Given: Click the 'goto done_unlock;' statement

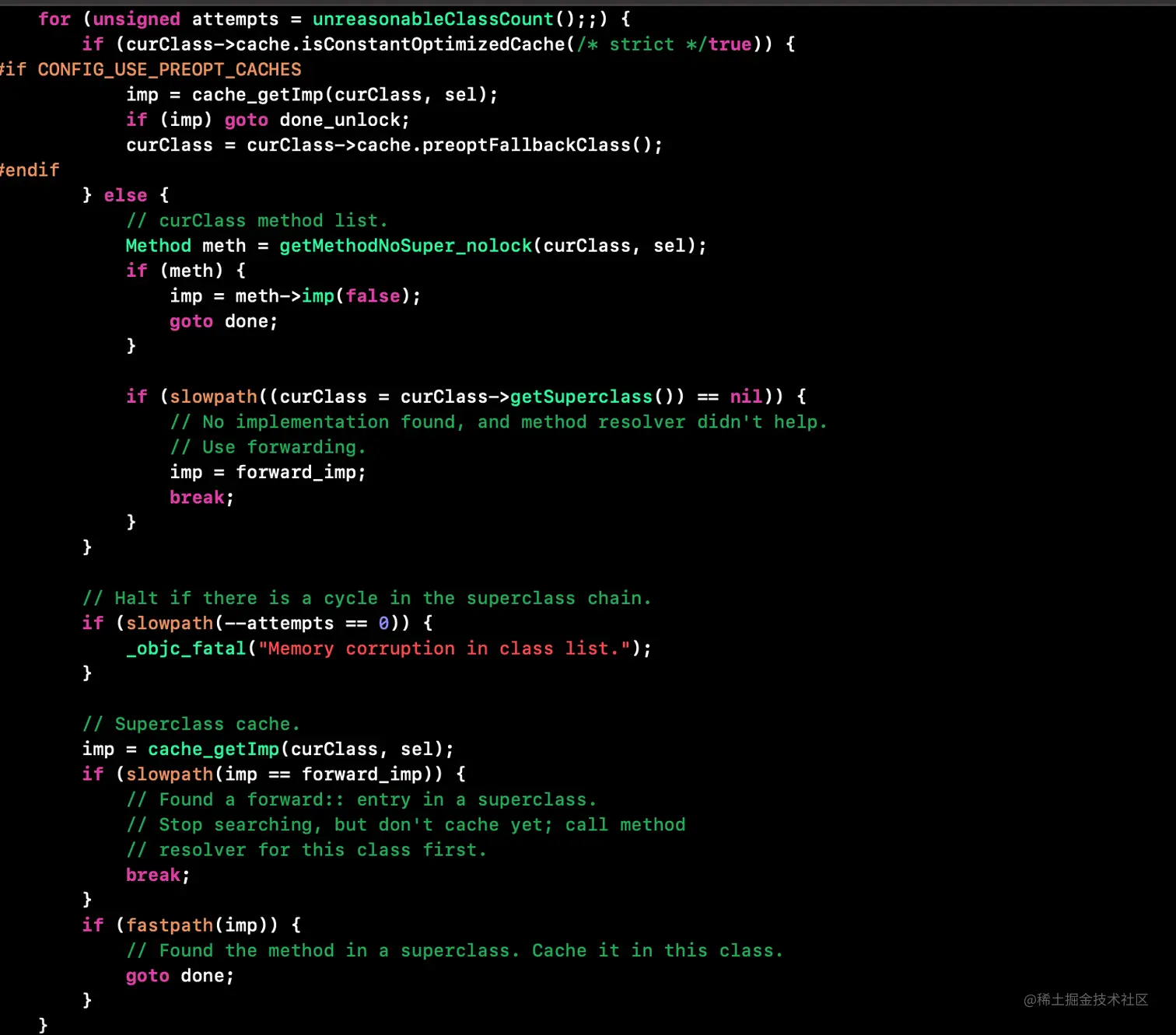Looking at the screenshot, I should (317, 120).
